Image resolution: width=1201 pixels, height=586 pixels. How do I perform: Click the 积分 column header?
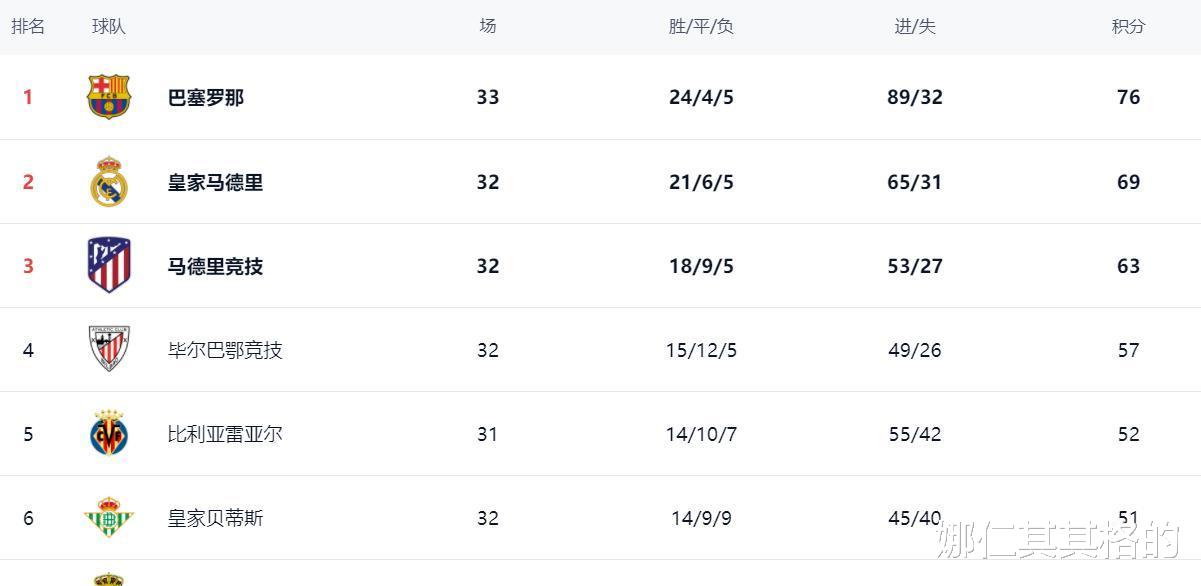pyautogui.click(x=1129, y=26)
